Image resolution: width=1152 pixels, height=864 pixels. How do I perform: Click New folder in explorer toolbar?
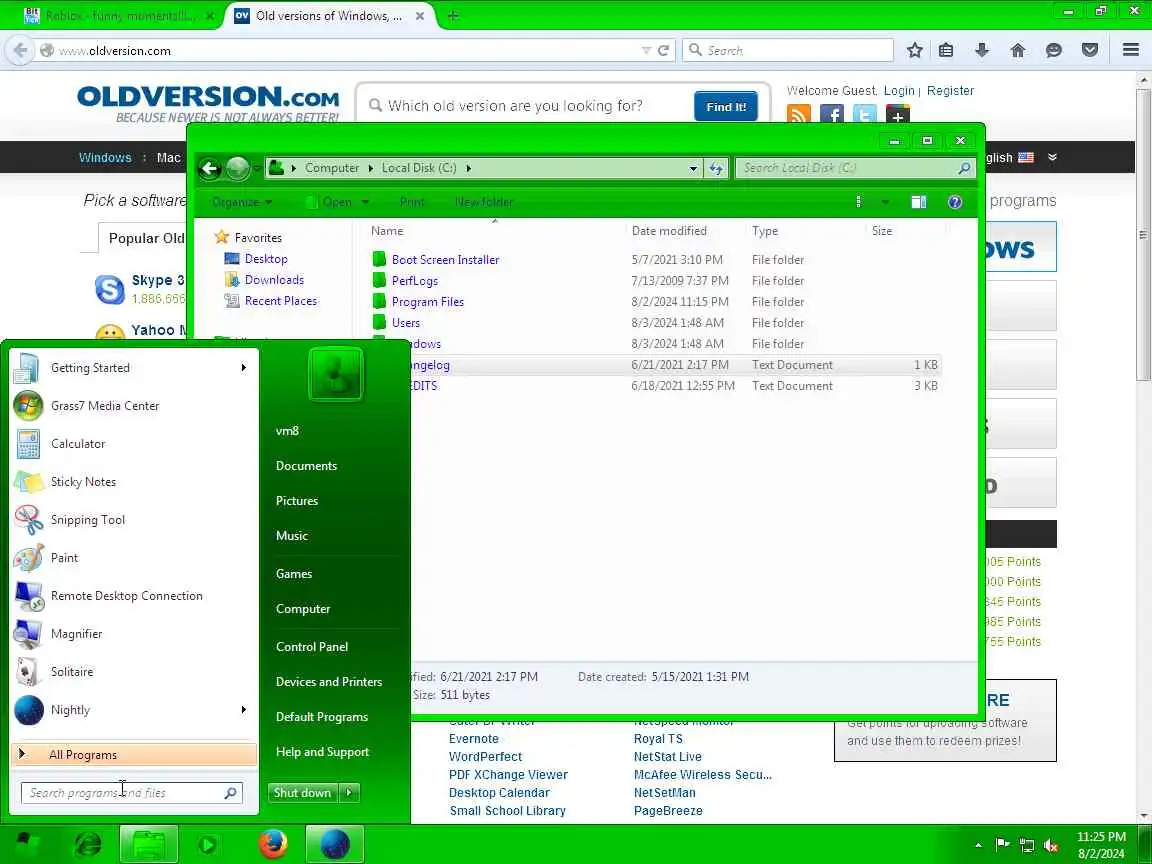click(x=483, y=202)
